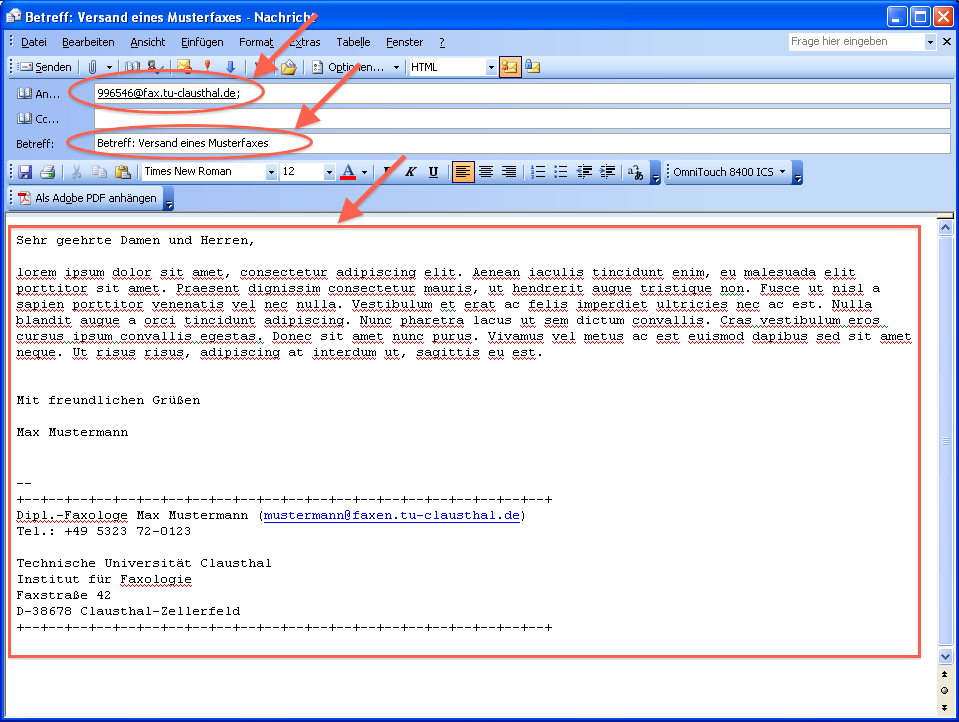
Task: Click the Betreff subject input field
Action: pos(520,143)
